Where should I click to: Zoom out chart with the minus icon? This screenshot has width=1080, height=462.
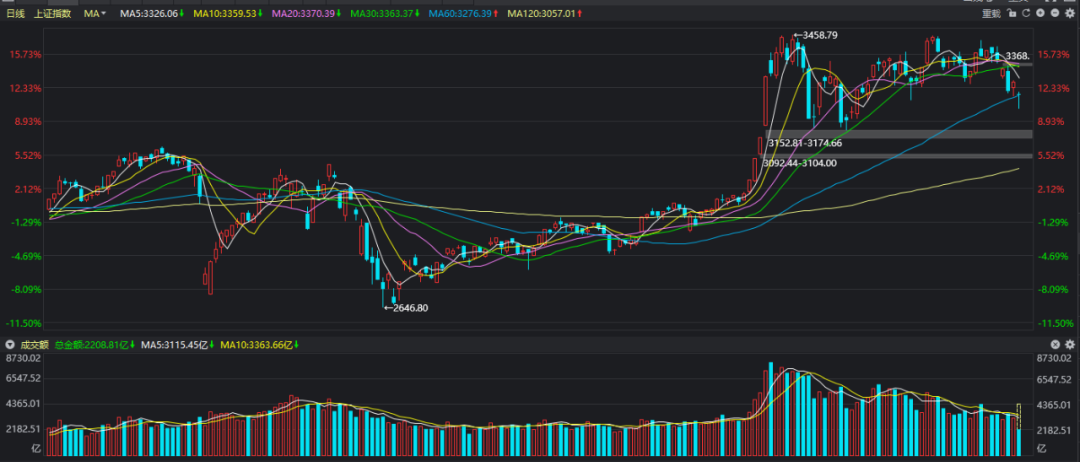(1055, 13)
